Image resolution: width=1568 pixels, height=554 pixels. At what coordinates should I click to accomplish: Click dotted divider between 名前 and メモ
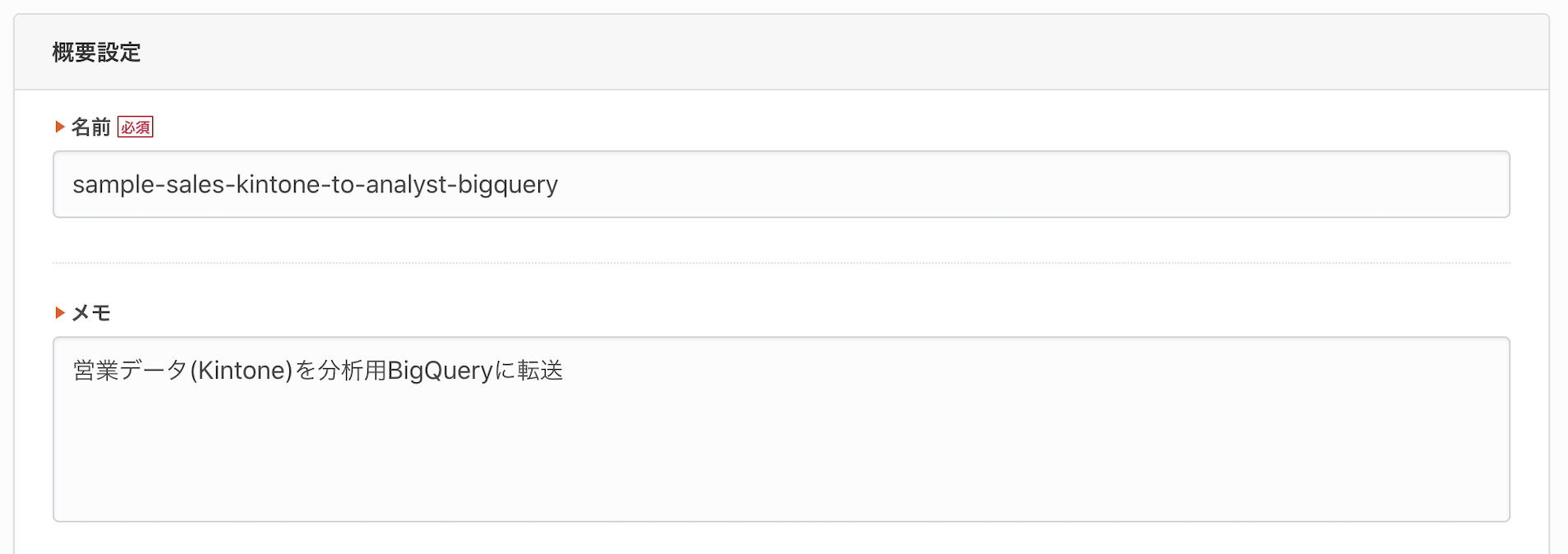[x=781, y=263]
